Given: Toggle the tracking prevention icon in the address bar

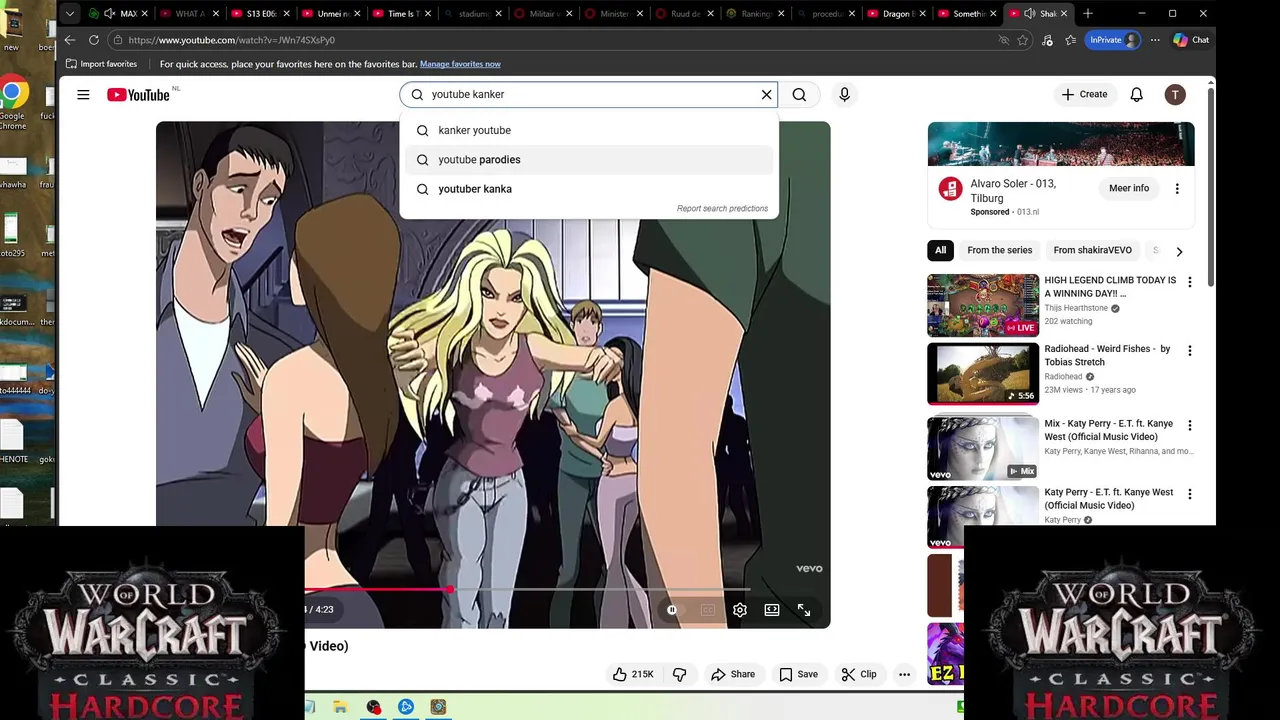Looking at the screenshot, I should [x=1003, y=40].
